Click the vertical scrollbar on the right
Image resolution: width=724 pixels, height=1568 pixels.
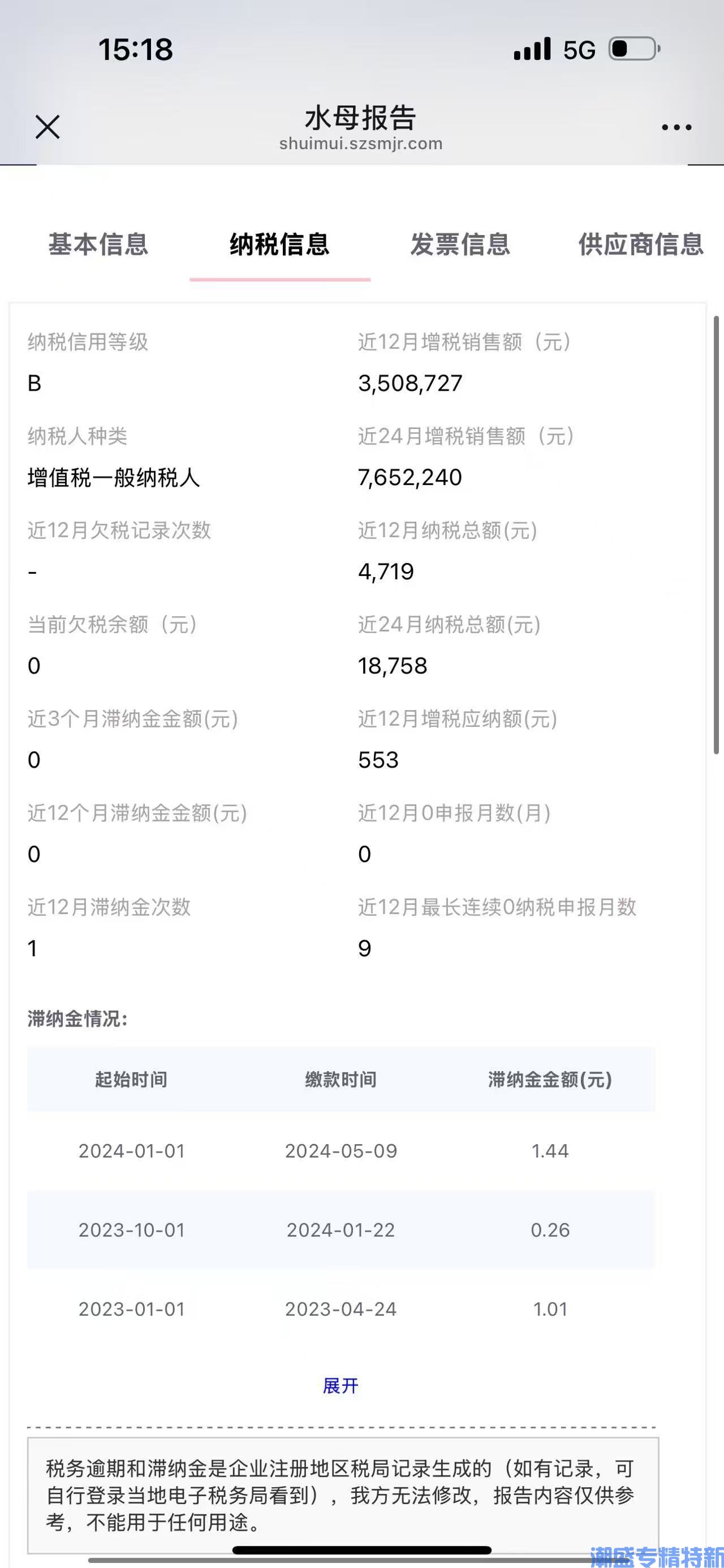point(717,534)
